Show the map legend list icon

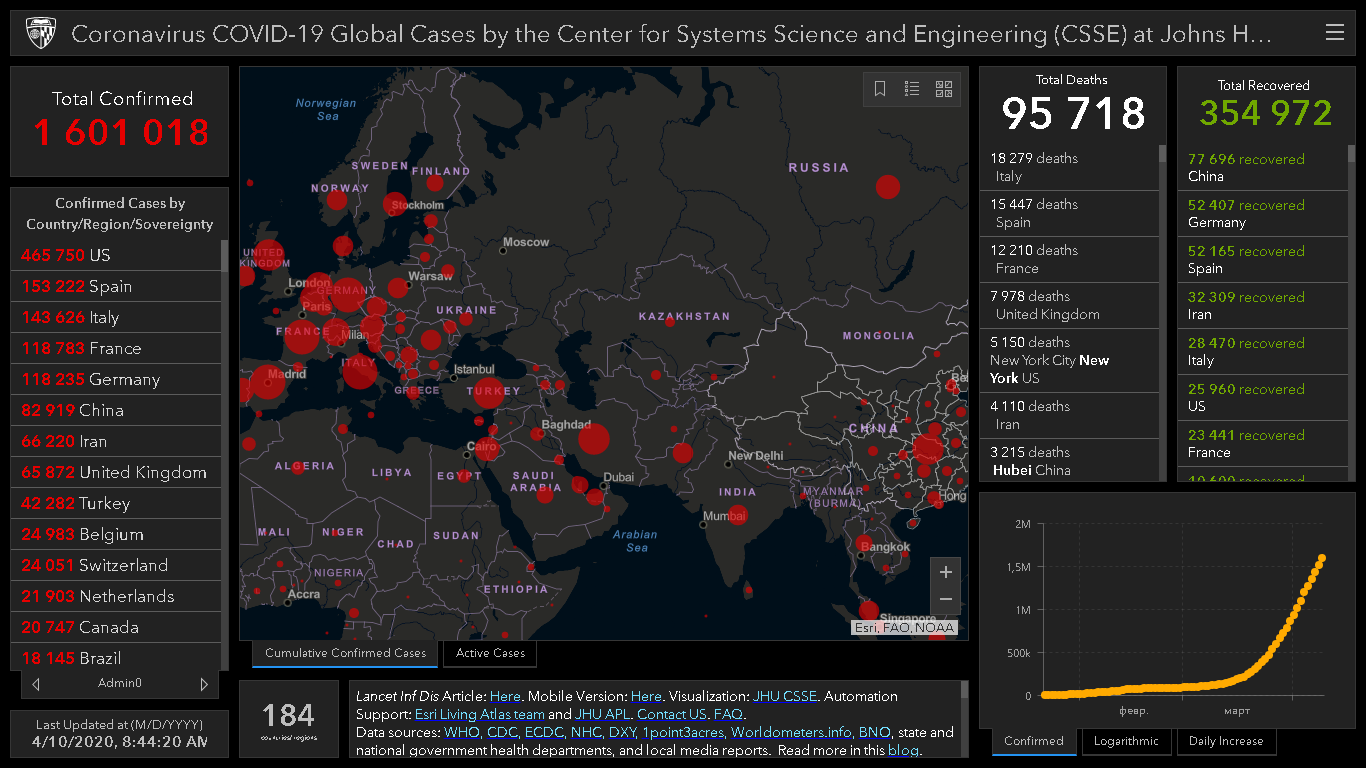(x=912, y=89)
